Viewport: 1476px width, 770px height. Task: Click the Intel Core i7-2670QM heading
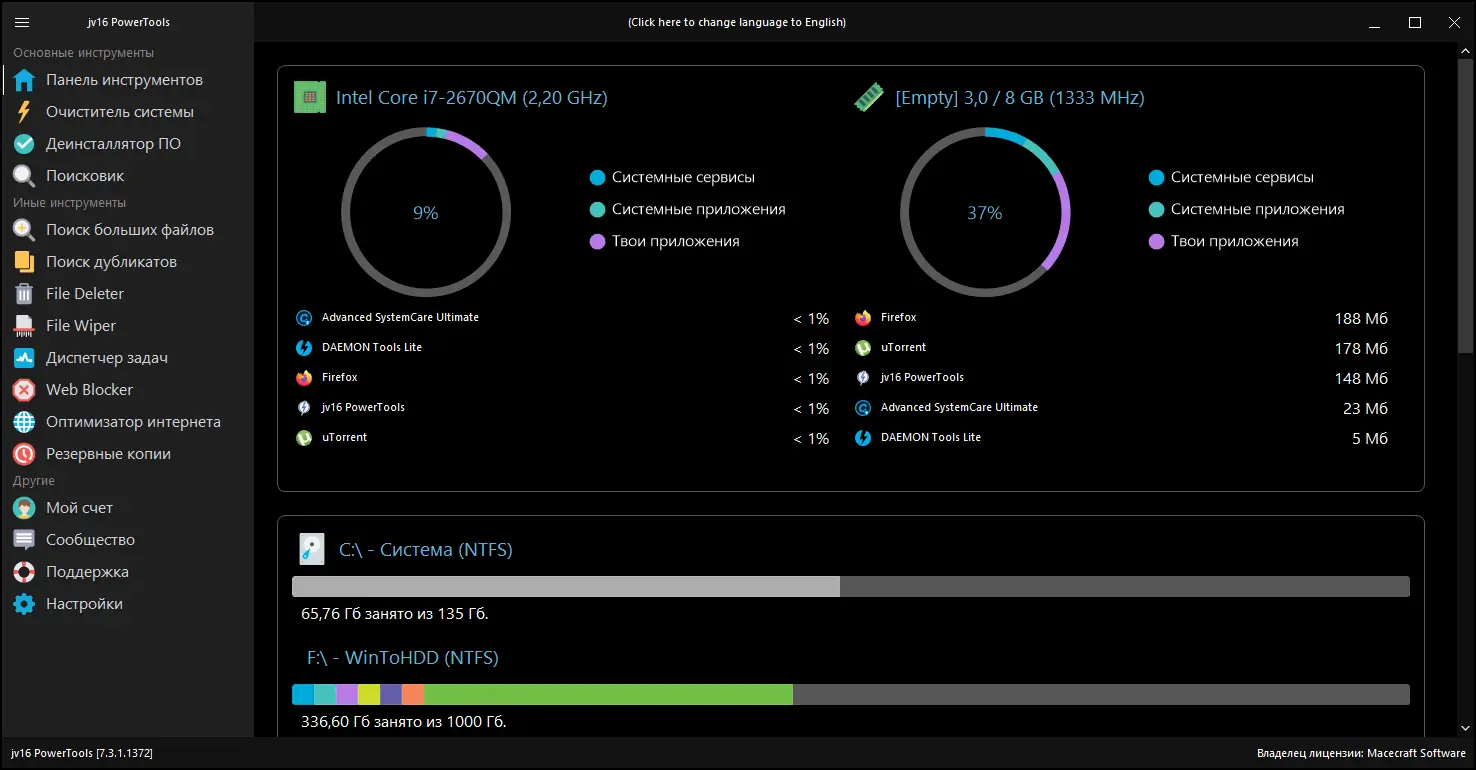(x=472, y=98)
